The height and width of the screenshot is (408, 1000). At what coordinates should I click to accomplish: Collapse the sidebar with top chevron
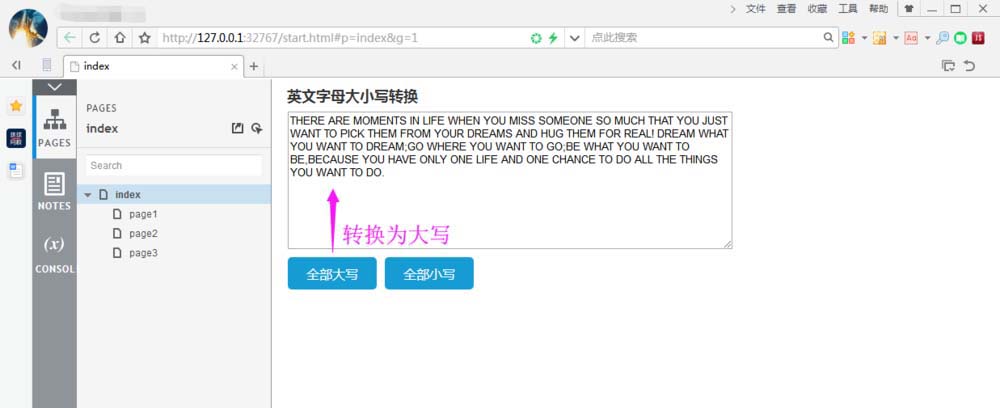(x=54, y=87)
